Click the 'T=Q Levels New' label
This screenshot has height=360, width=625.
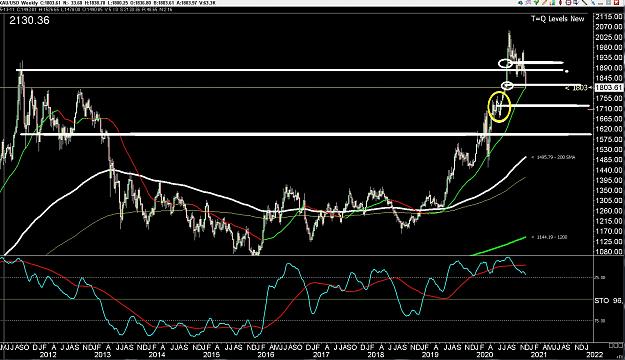(x=558, y=19)
